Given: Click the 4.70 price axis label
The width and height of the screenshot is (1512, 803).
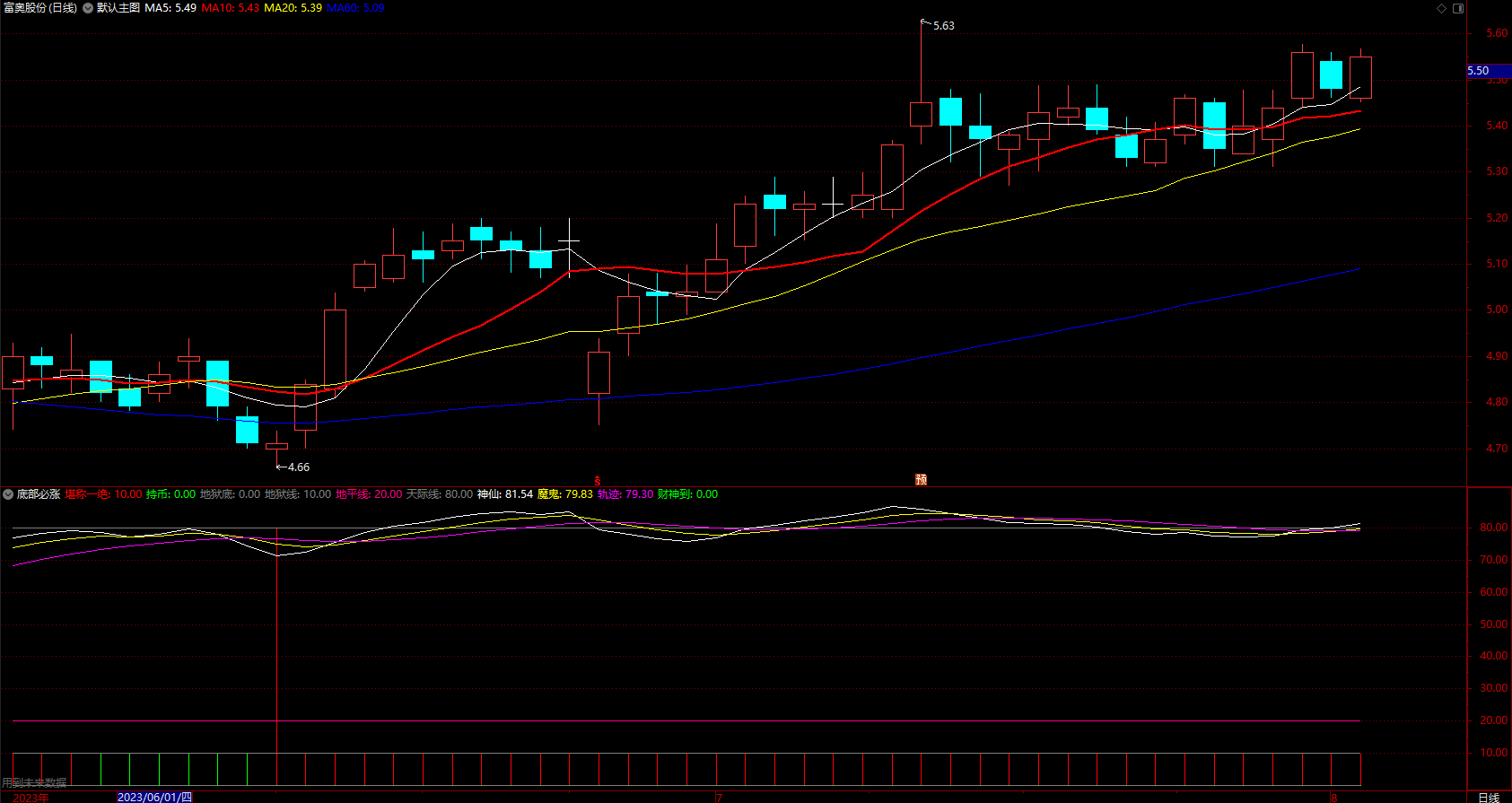Looking at the screenshot, I should click(1497, 449).
